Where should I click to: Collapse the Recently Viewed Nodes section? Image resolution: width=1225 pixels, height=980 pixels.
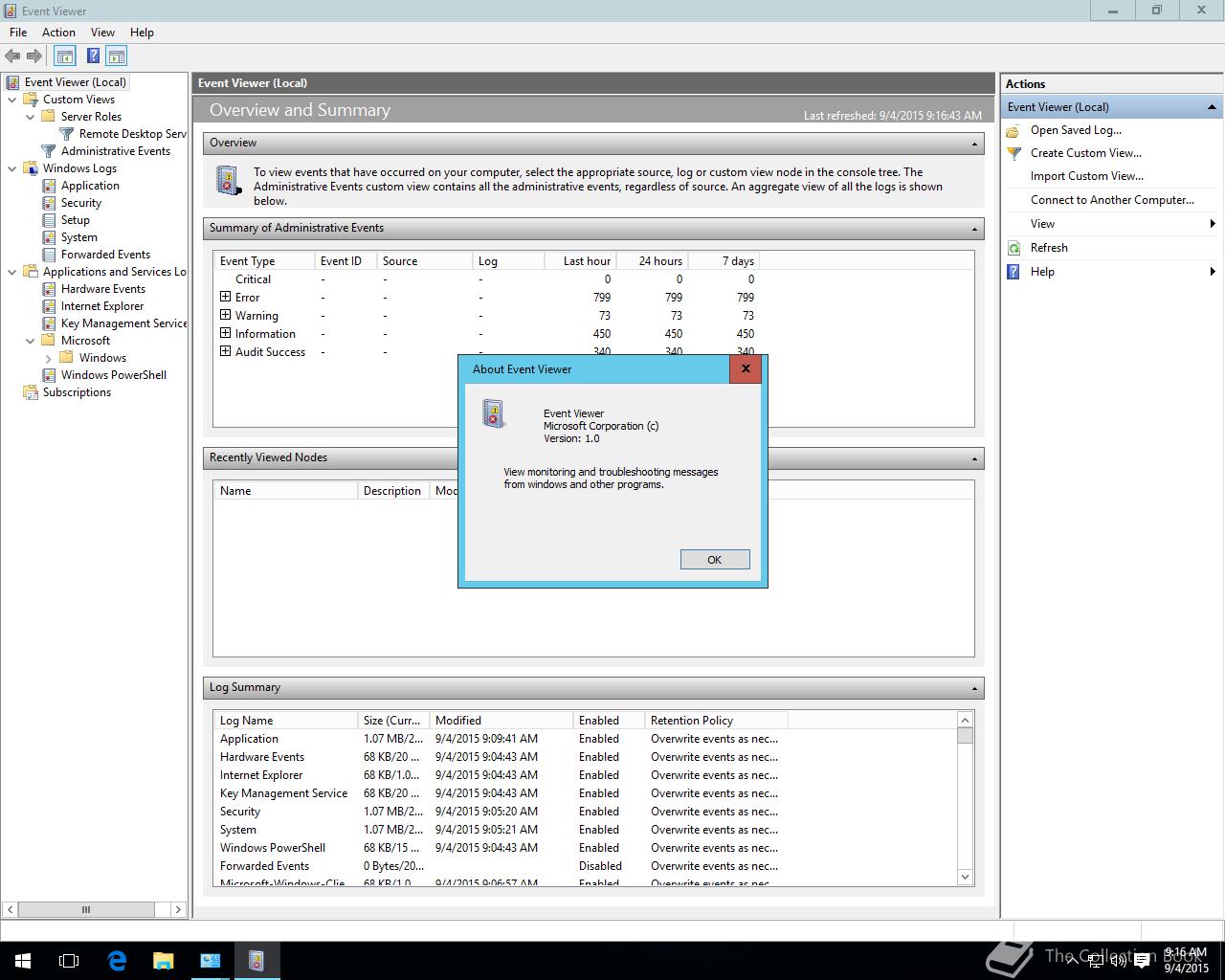(974, 458)
